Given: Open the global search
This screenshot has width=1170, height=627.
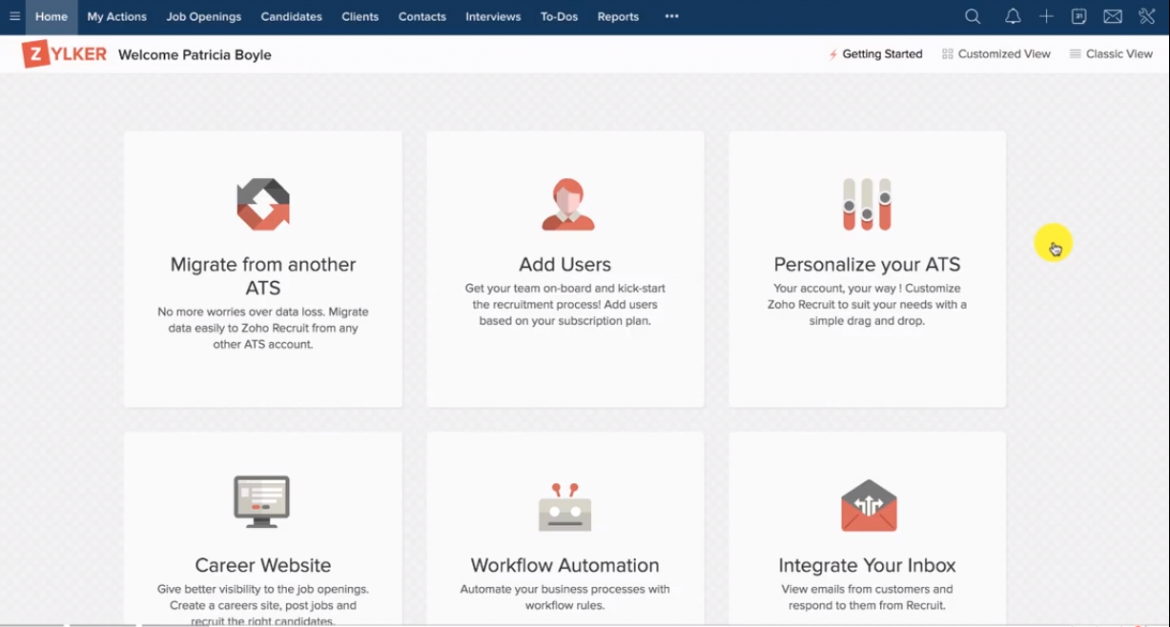Looking at the screenshot, I should [x=972, y=16].
